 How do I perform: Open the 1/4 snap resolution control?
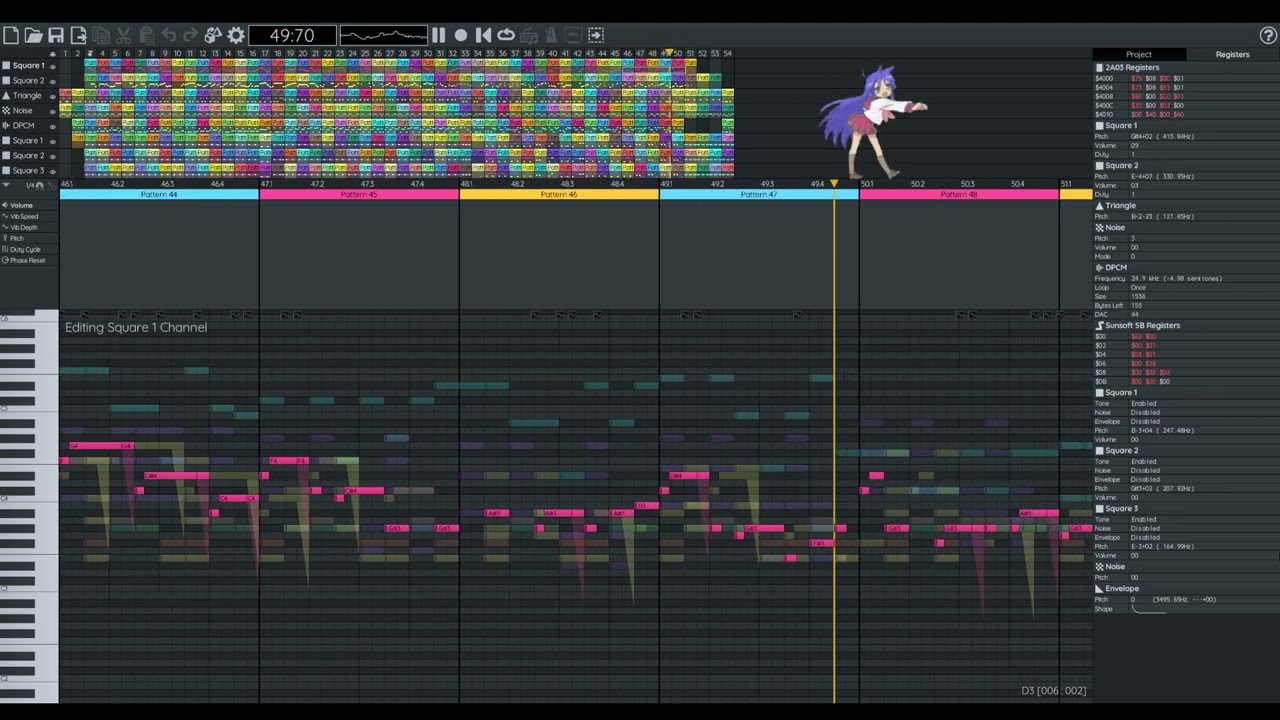tap(30, 186)
